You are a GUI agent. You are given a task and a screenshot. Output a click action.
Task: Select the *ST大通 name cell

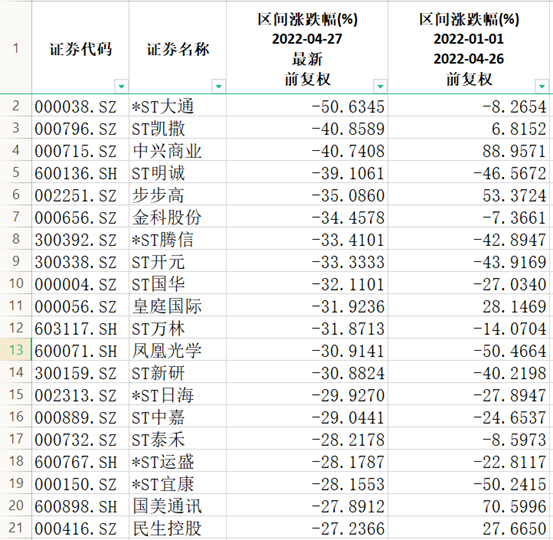pyautogui.click(x=178, y=106)
